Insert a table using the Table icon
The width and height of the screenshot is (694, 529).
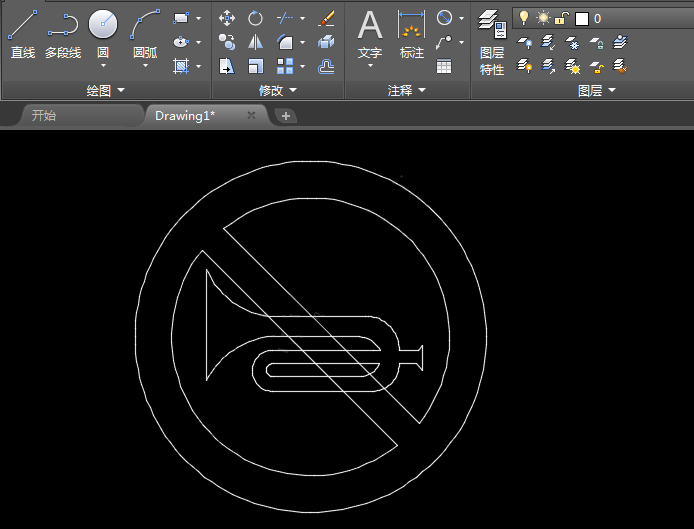444,66
